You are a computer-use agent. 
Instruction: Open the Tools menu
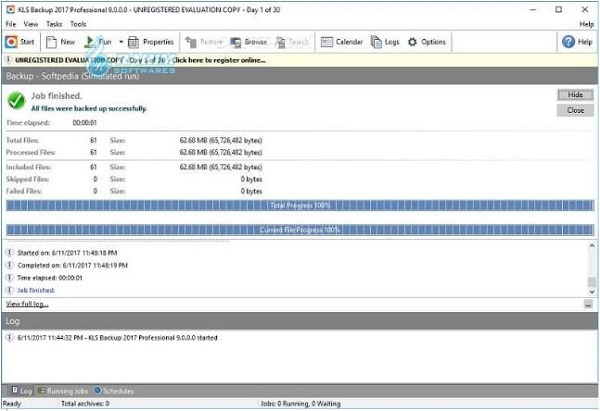tap(78, 24)
